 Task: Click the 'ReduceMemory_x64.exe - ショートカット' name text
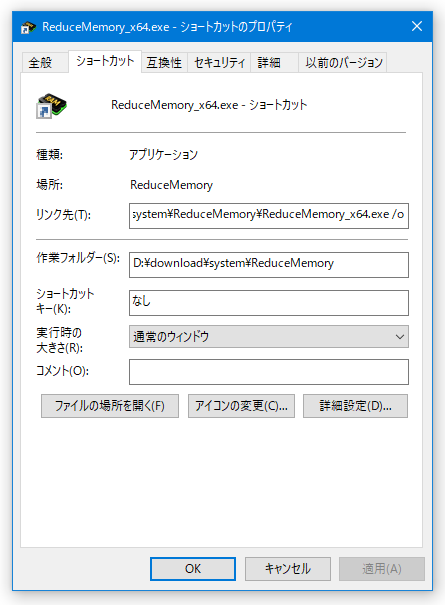(209, 105)
